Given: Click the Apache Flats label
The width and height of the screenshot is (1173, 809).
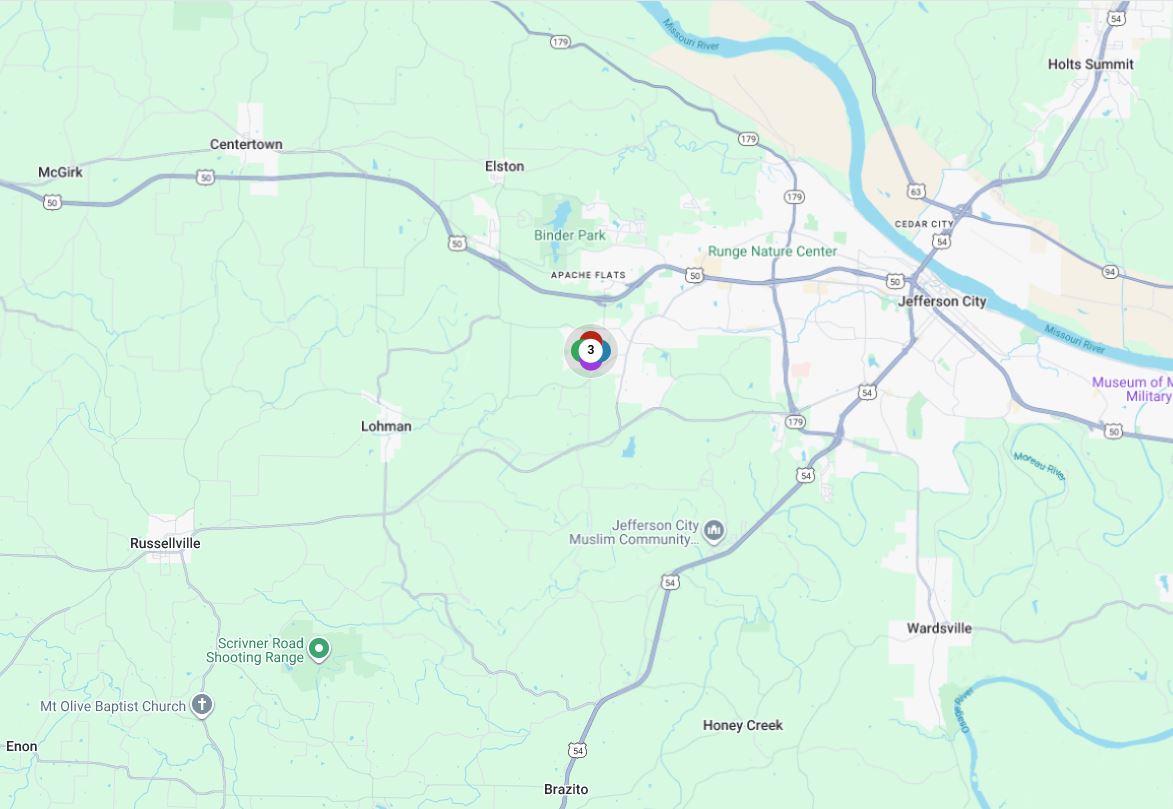Looking at the screenshot, I should point(588,275).
